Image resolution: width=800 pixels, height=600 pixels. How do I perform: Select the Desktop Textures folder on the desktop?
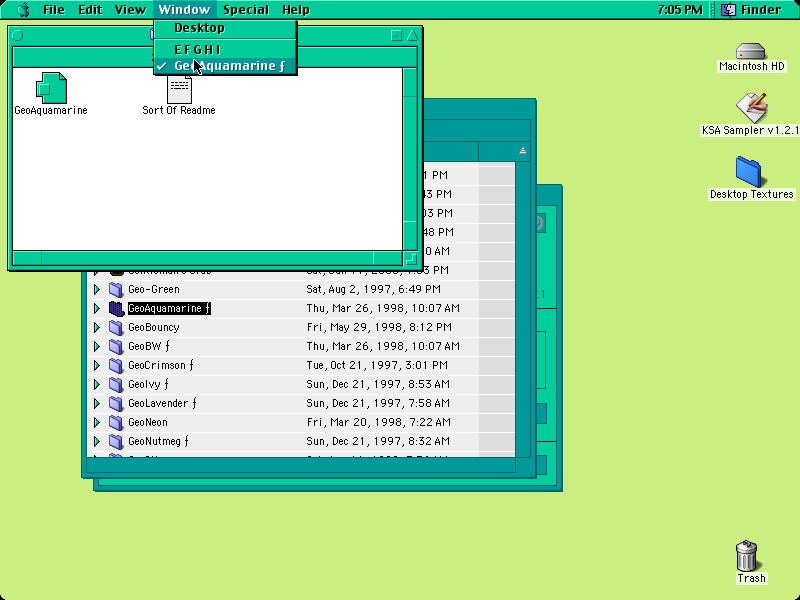point(748,172)
